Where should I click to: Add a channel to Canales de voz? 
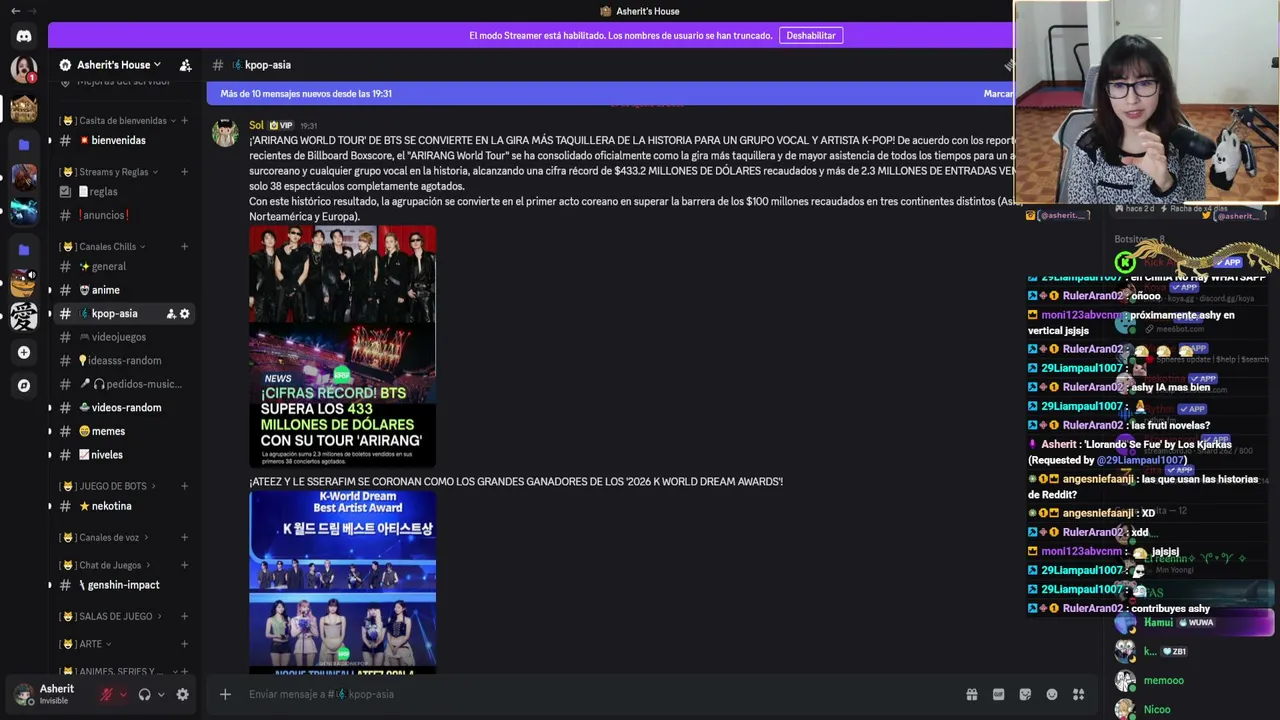coord(184,538)
